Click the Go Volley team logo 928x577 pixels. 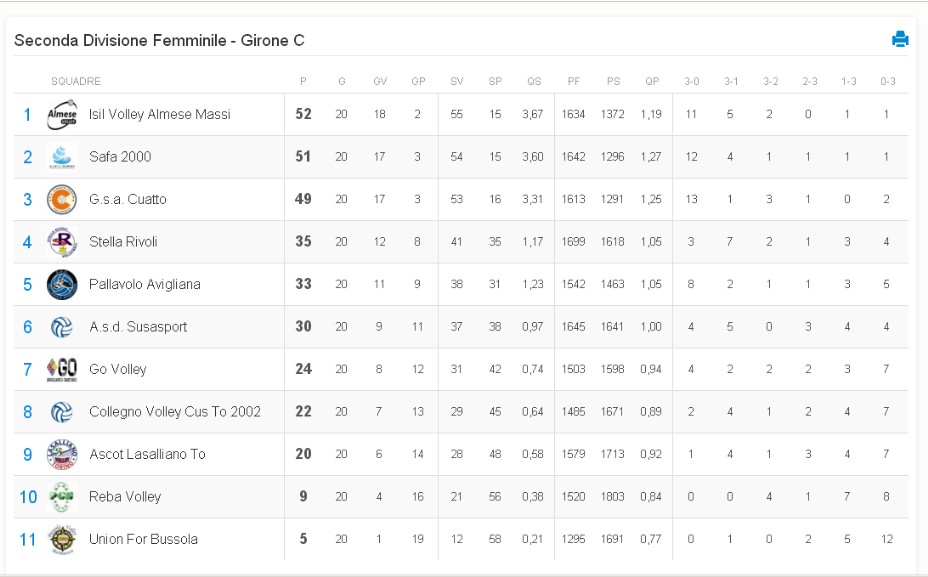pos(62,369)
